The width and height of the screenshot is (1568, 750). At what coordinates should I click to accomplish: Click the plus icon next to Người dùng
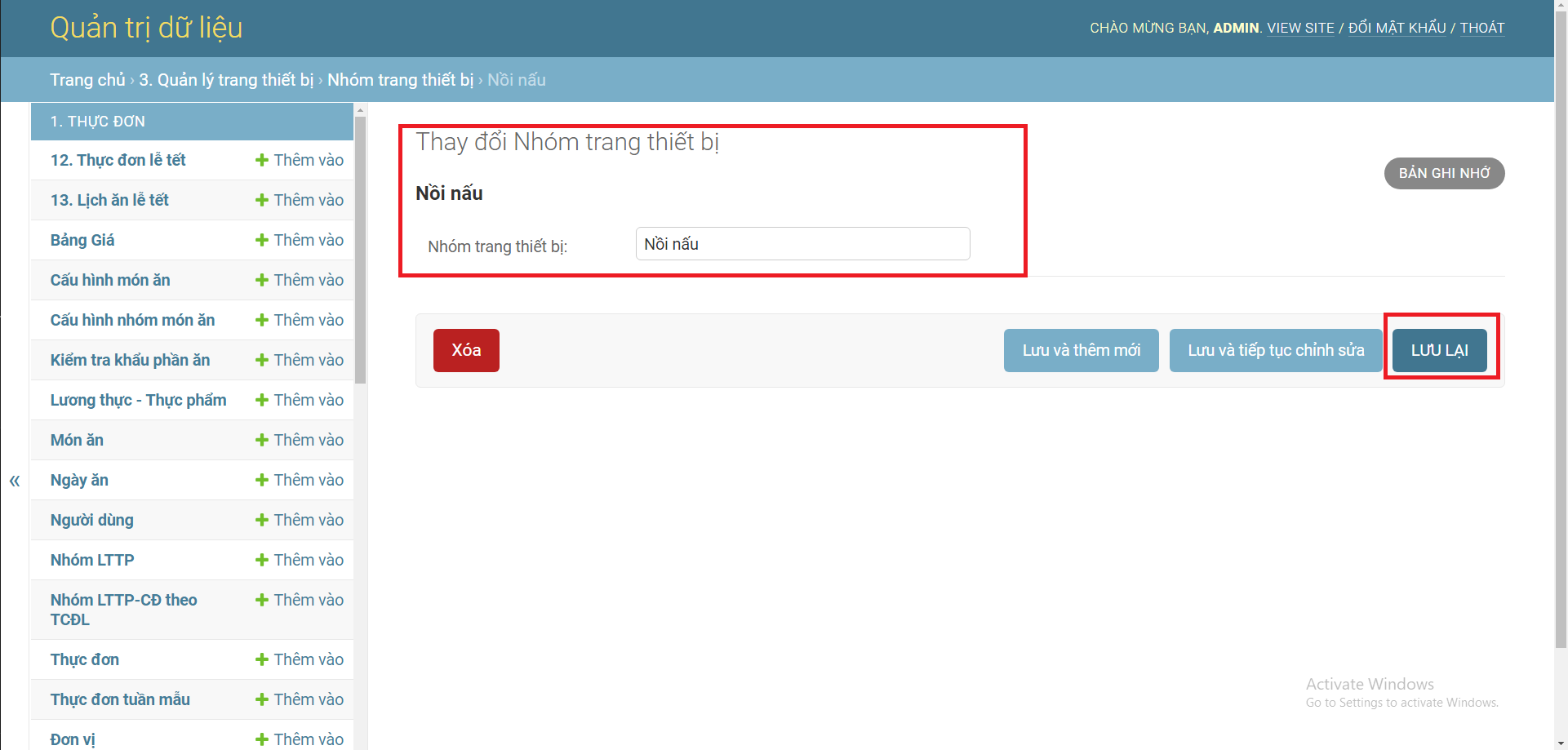pyautogui.click(x=261, y=520)
